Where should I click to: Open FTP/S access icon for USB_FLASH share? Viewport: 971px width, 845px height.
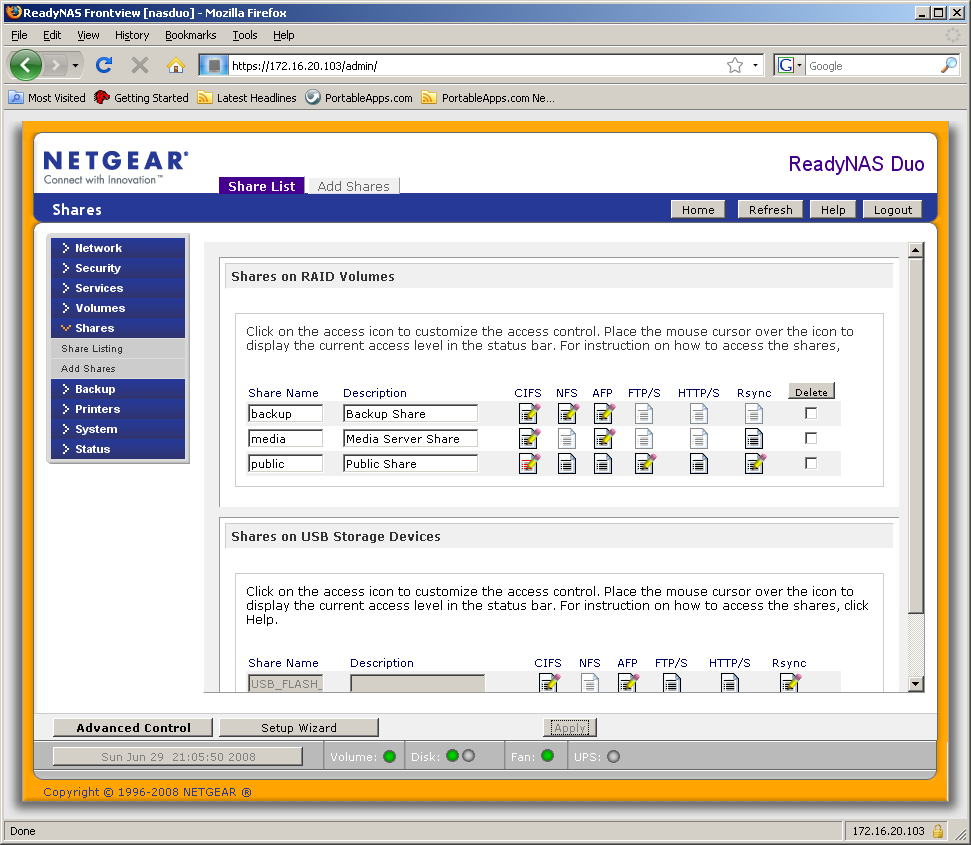click(x=671, y=683)
